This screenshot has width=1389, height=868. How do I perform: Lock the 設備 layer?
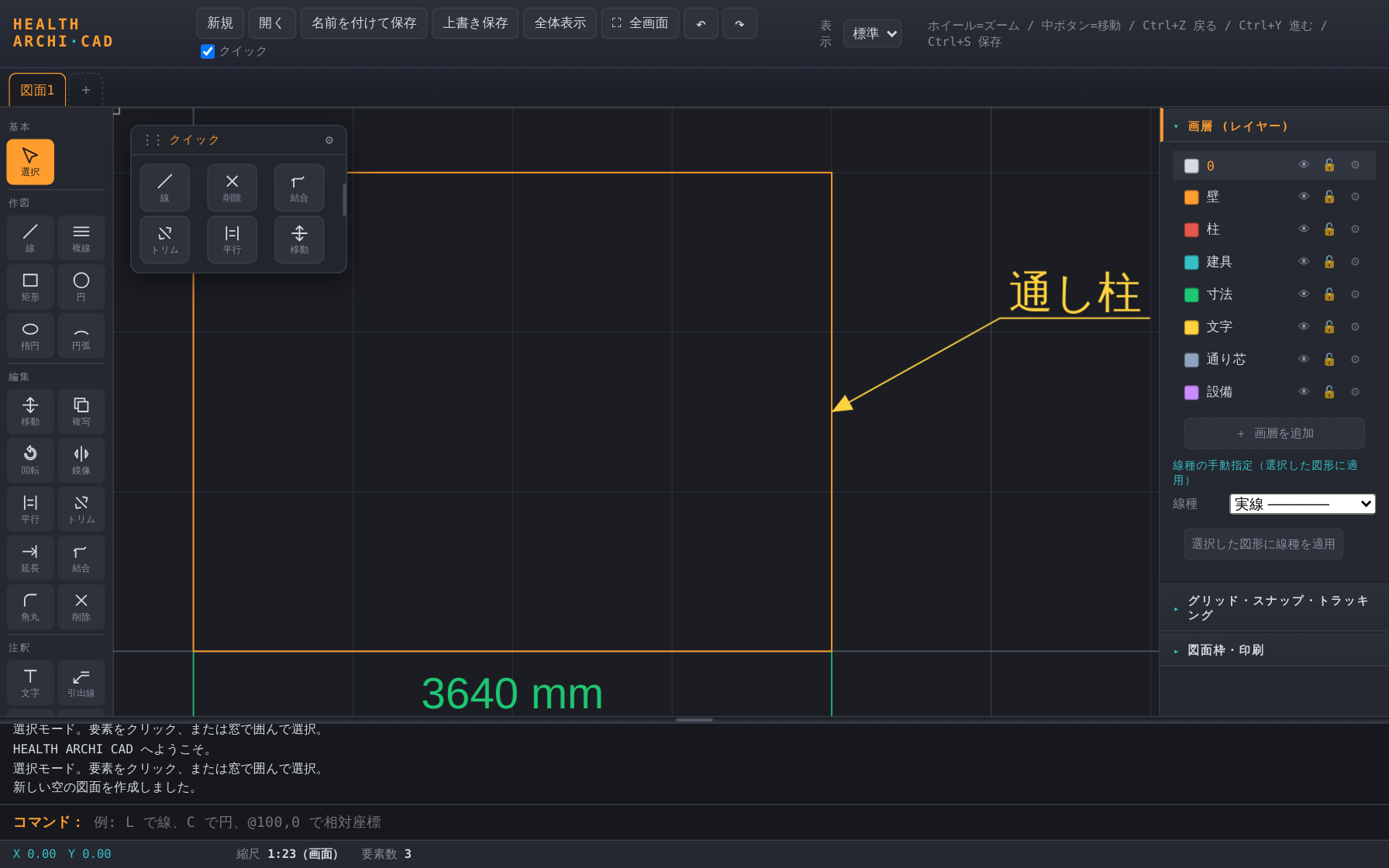[1329, 392]
